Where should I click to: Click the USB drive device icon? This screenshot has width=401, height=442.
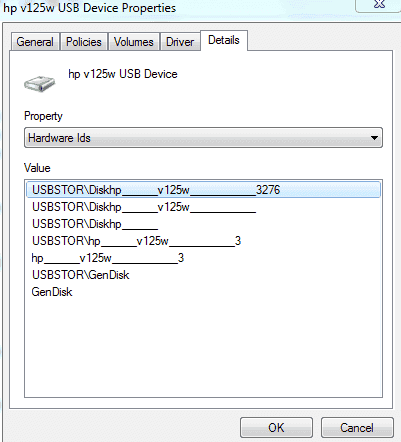pos(39,83)
